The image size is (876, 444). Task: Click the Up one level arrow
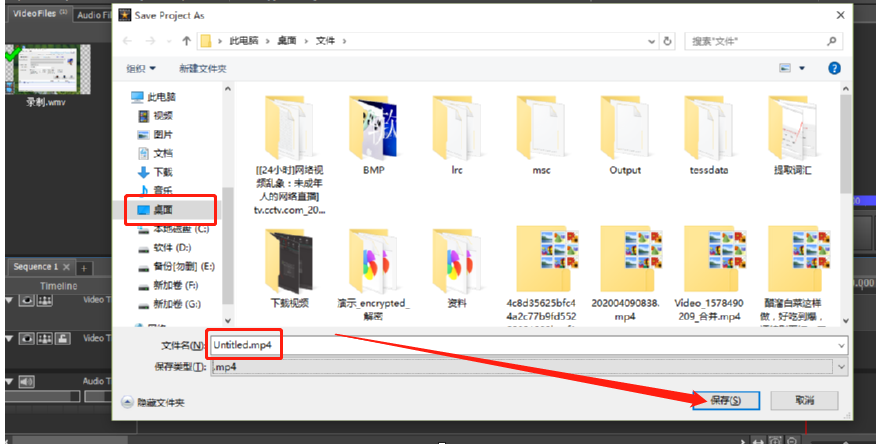pyautogui.click(x=187, y=41)
